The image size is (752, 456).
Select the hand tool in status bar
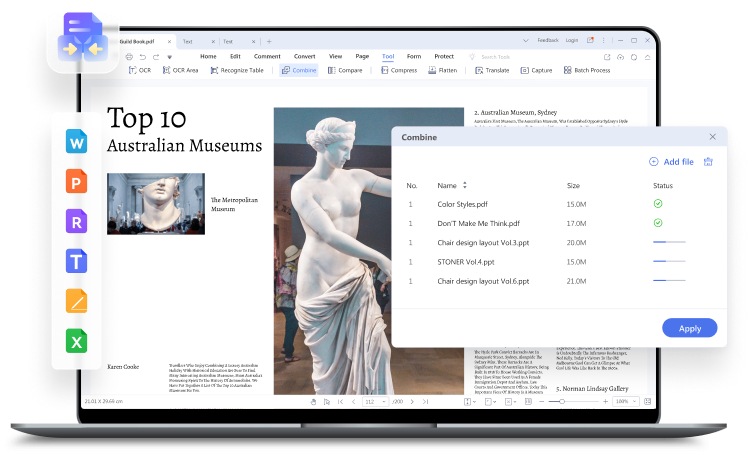[x=313, y=402]
